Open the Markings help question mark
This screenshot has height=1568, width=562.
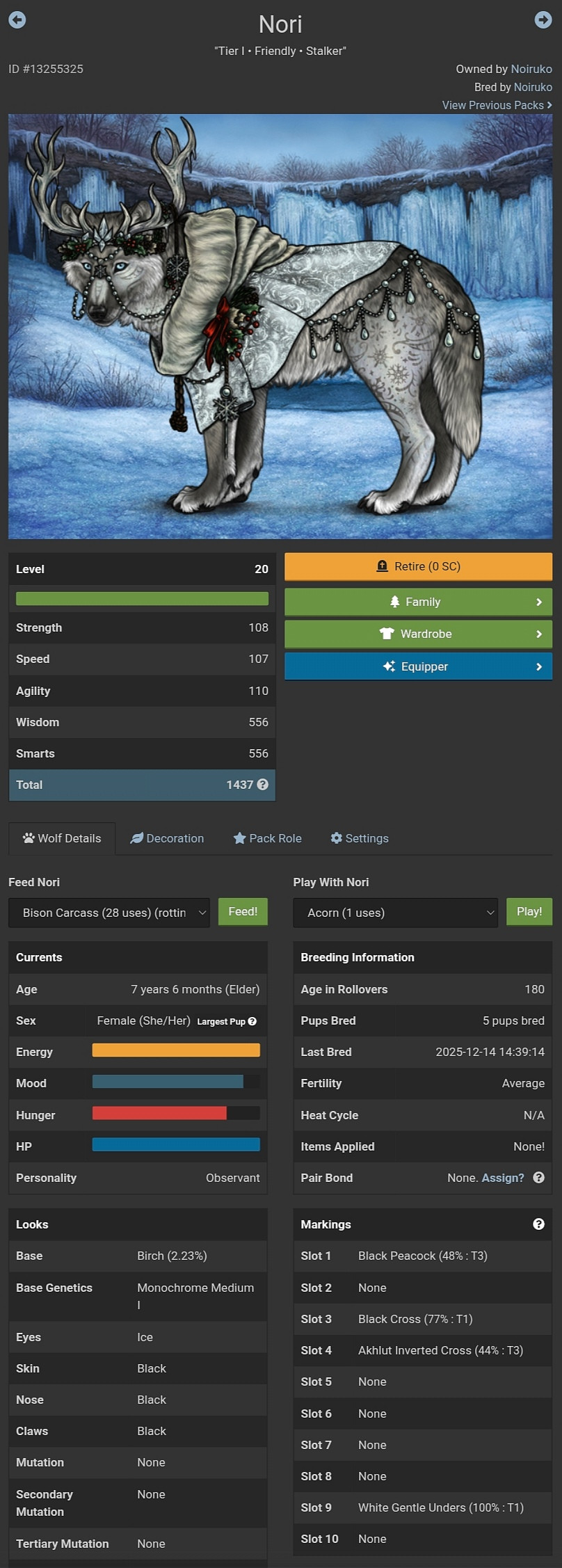coord(538,1224)
